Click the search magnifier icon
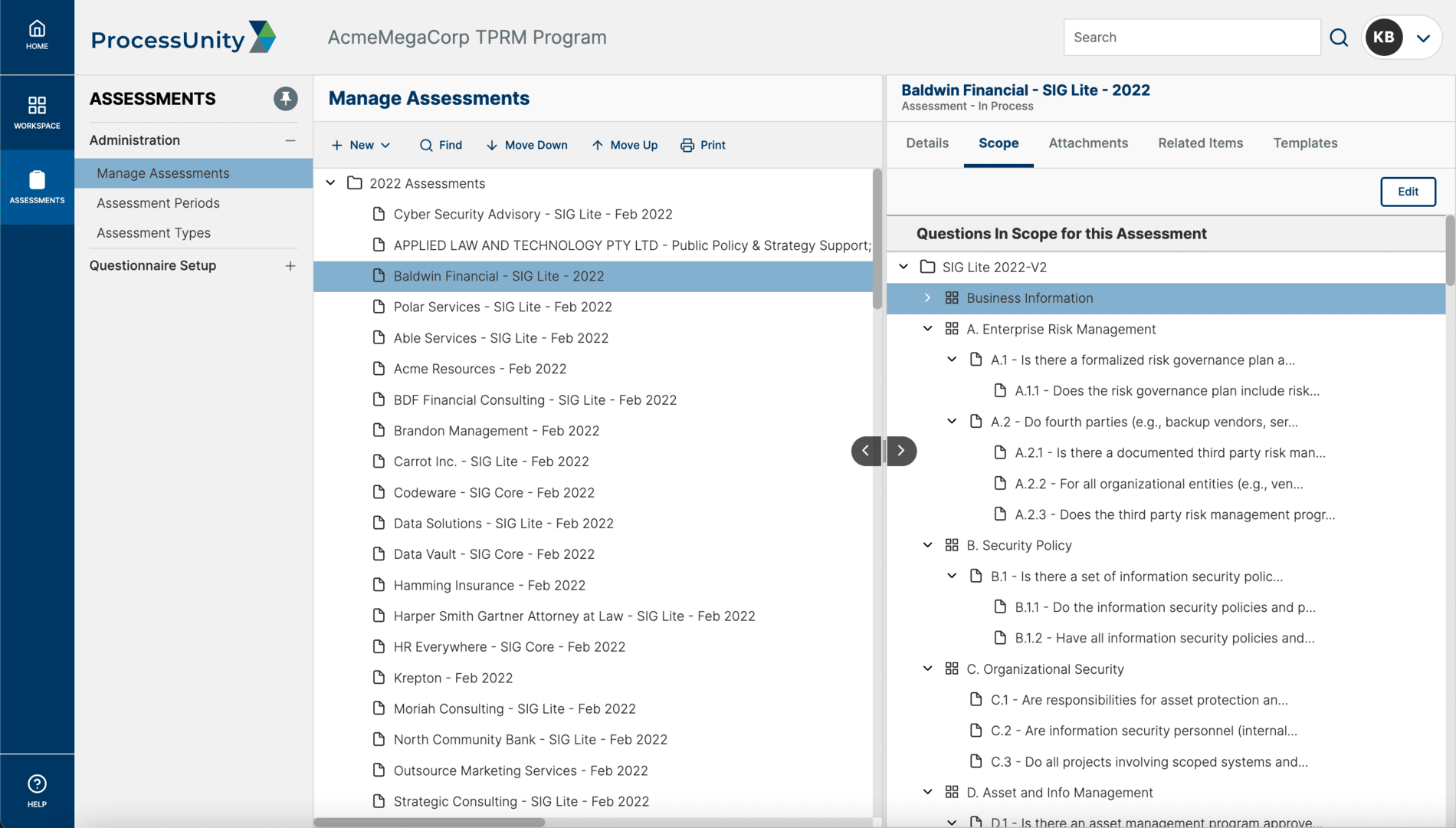This screenshot has width=1456, height=828. (1338, 38)
